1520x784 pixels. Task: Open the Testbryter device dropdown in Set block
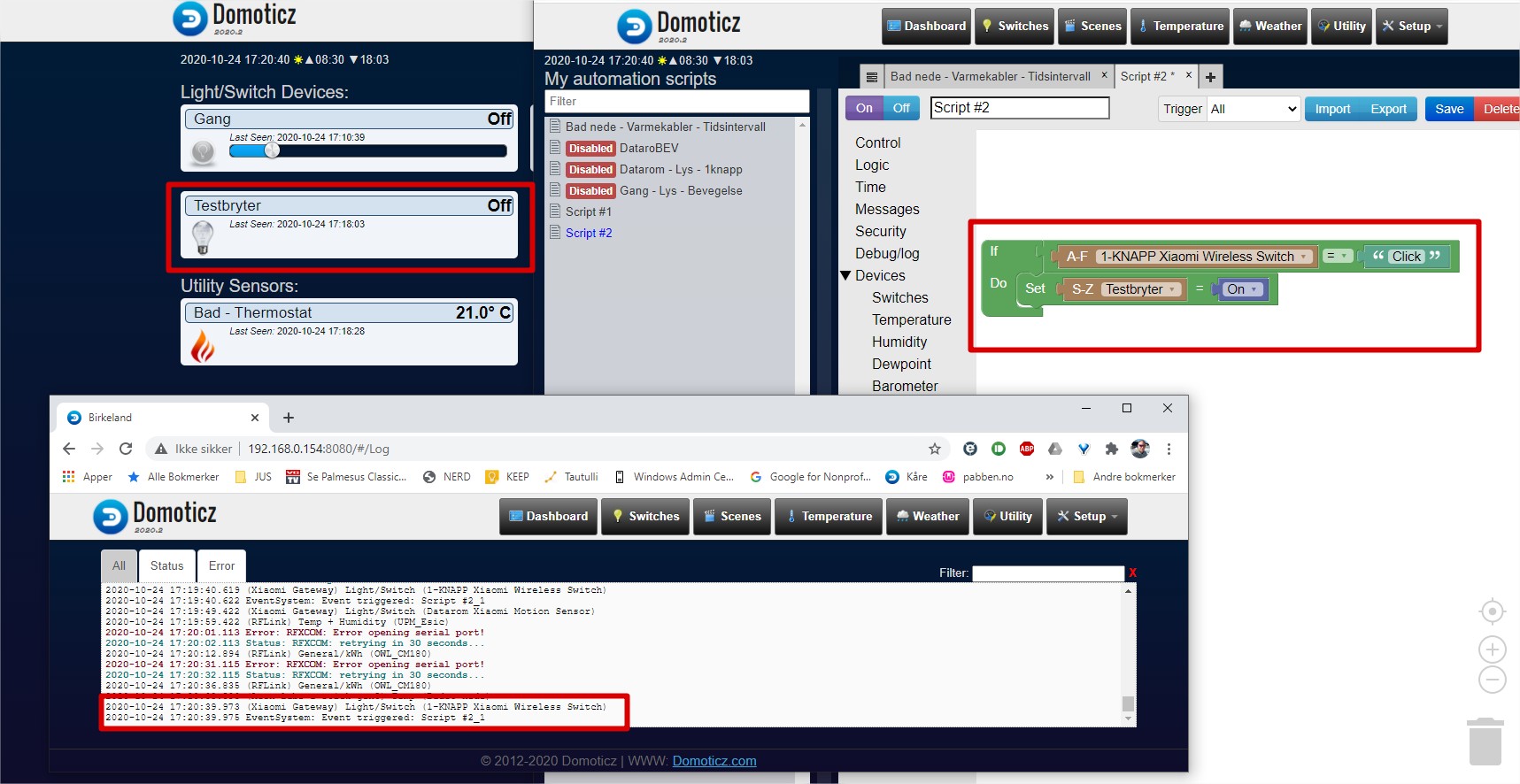(1141, 289)
